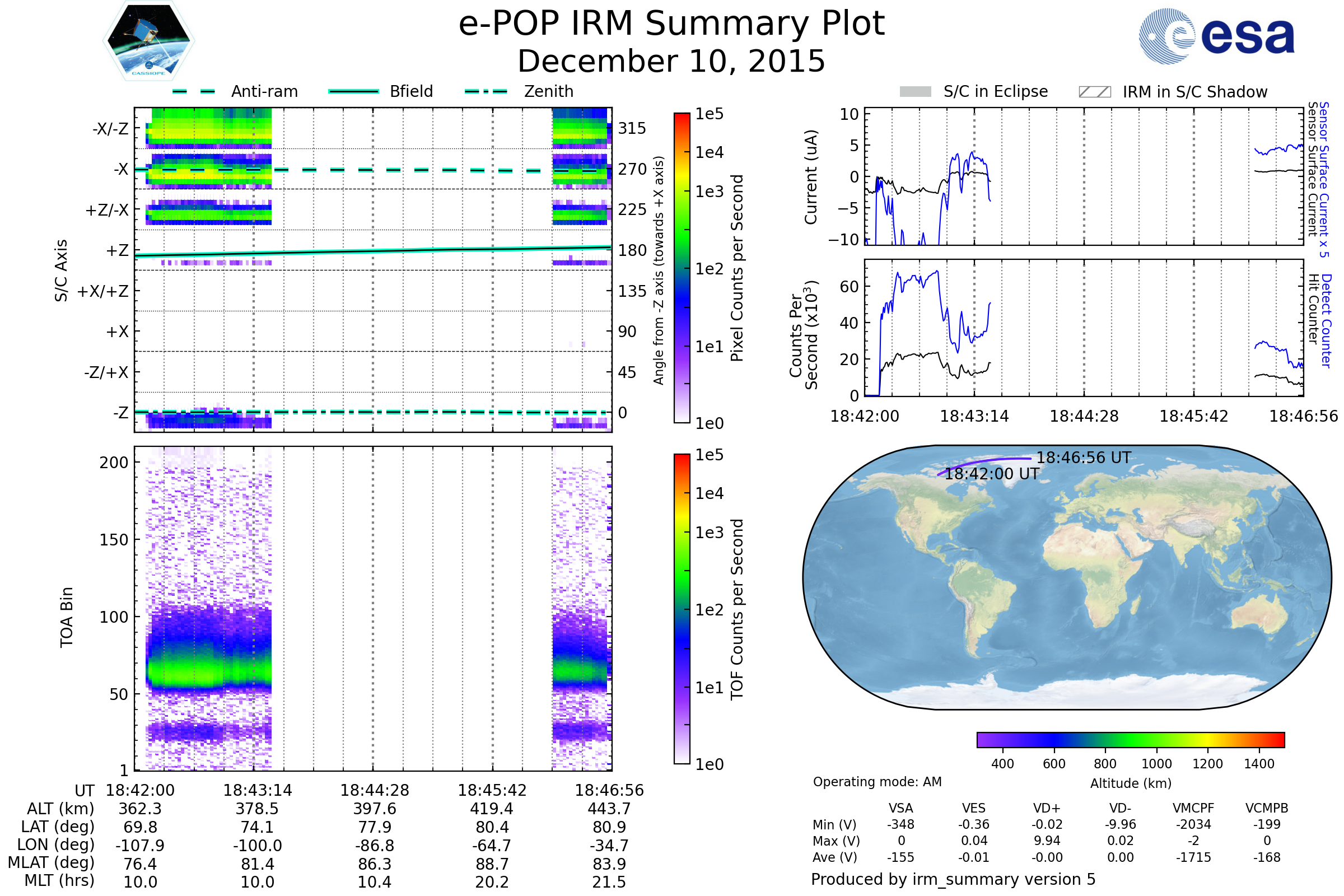Viewport: 1344px width, 896px height.
Task: Click the Produced by irm_summary version 5 text
Action: [x=953, y=879]
